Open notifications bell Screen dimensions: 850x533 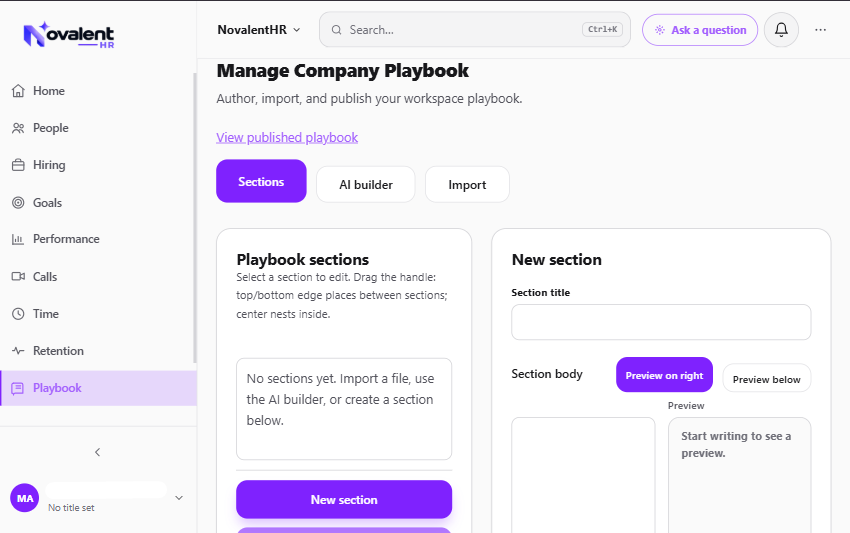[x=781, y=30]
